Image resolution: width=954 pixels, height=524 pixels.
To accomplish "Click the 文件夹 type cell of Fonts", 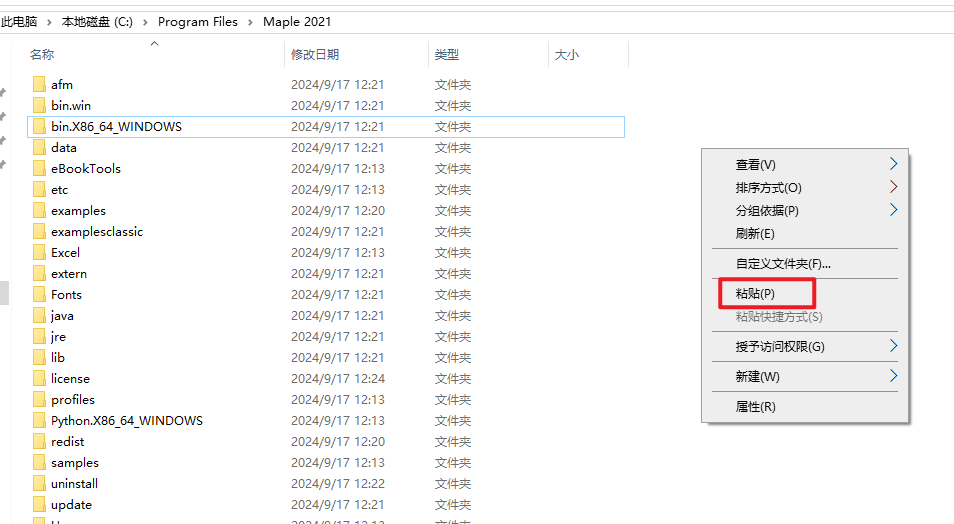I will pyautogui.click(x=453, y=295).
